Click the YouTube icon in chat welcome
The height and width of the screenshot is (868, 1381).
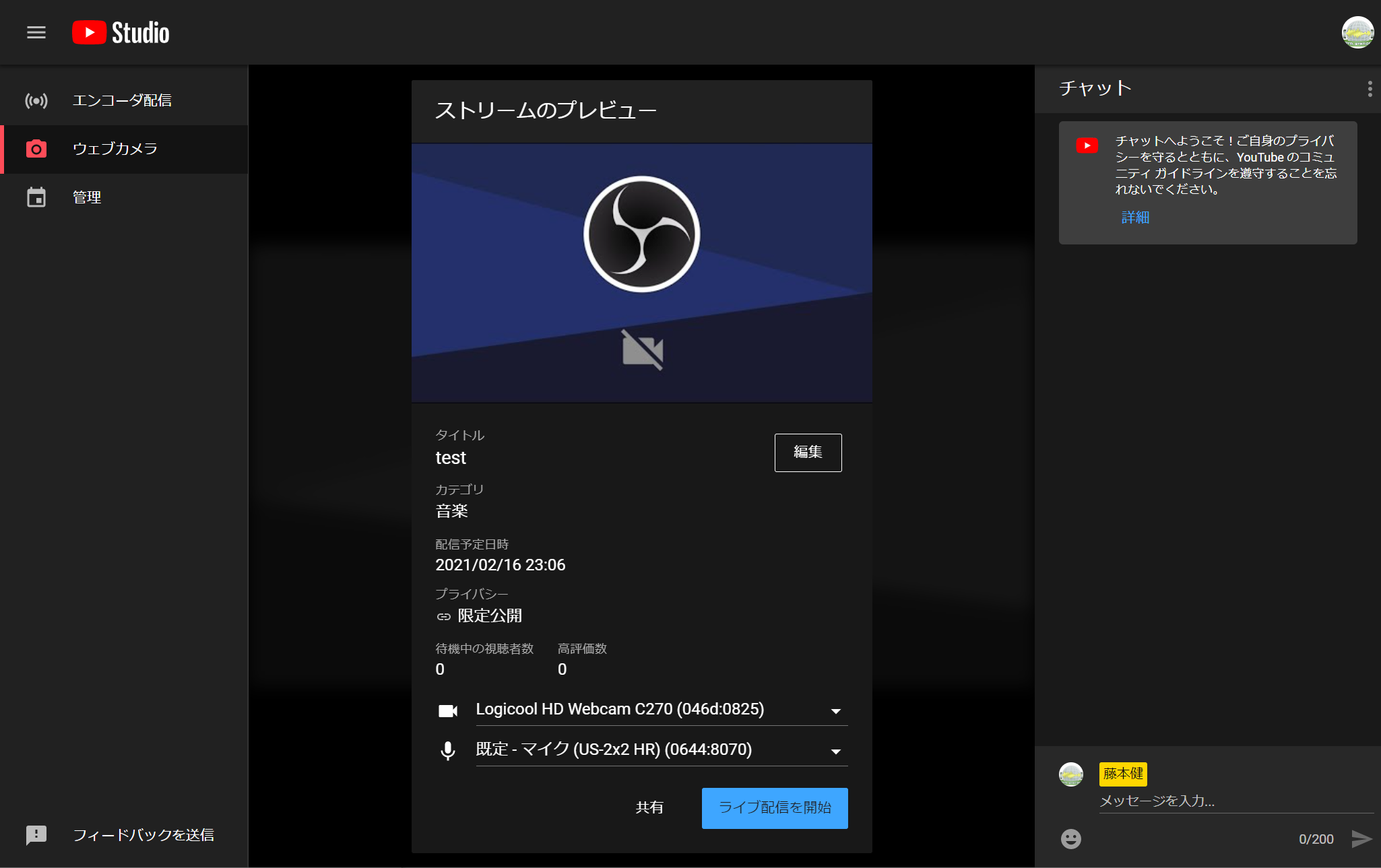click(x=1087, y=145)
